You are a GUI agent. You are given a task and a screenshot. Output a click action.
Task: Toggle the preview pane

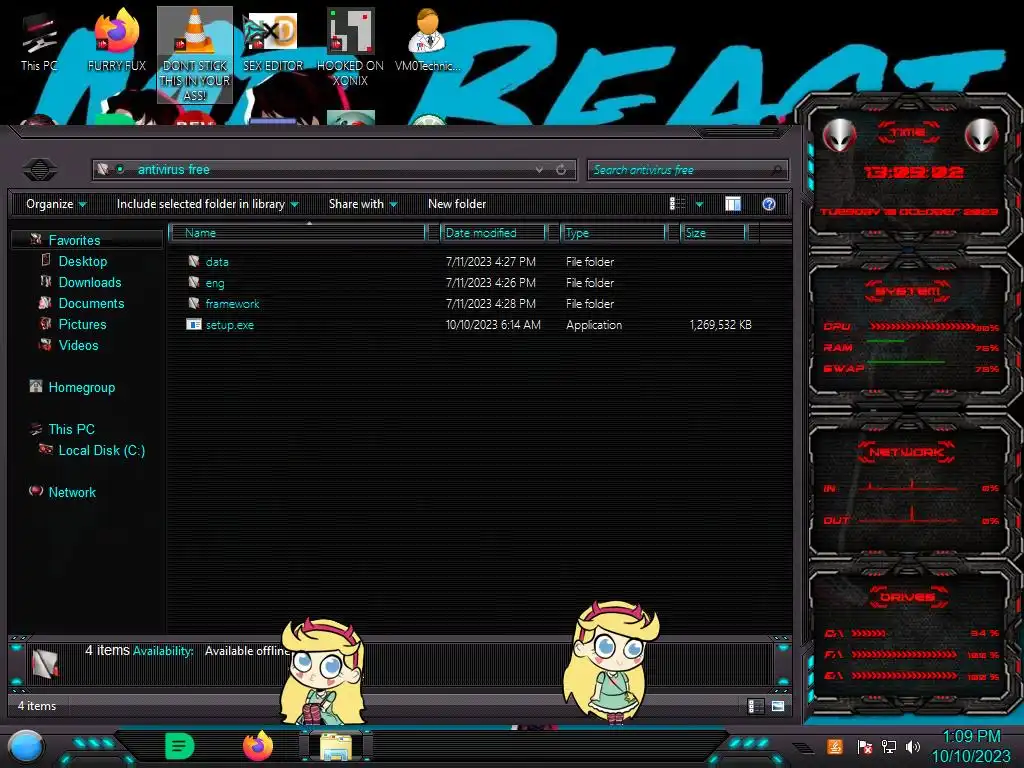(733, 204)
